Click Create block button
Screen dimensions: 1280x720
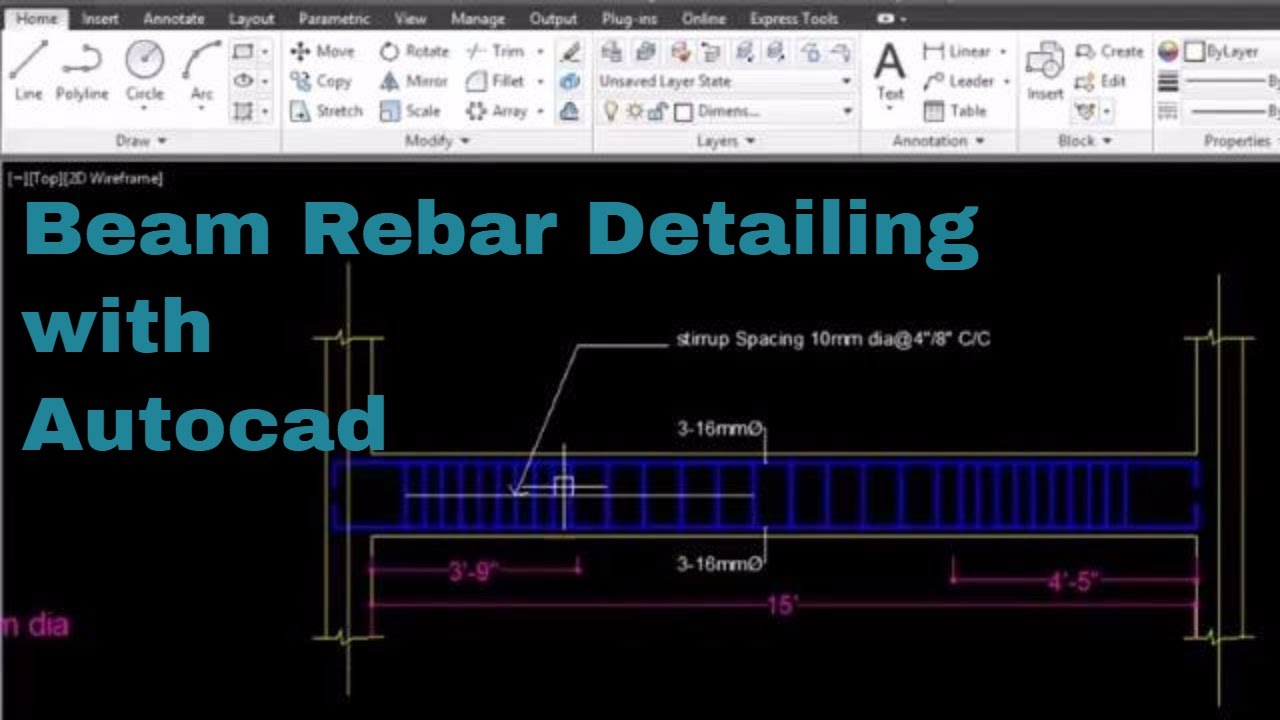pyautogui.click(x=1109, y=51)
